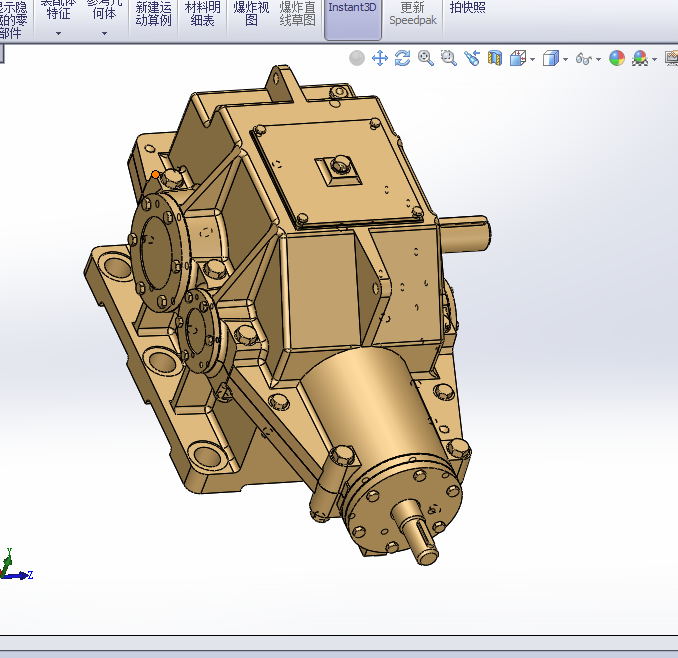Viewport: 678px width, 658px height.
Task: Click the 参考几何体 toolbar button
Action: pyautogui.click(x=104, y=11)
